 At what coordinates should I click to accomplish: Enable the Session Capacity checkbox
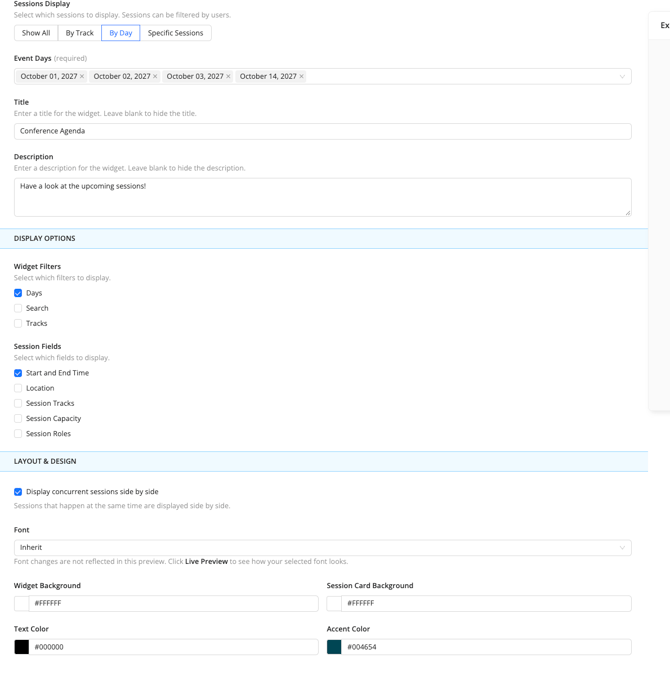tap(18, 419)
